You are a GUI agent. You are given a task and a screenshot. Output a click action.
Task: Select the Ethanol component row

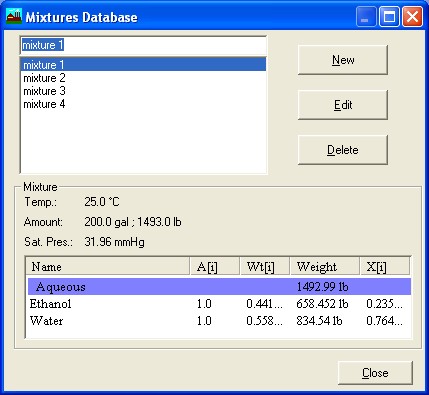click(219, 304)
